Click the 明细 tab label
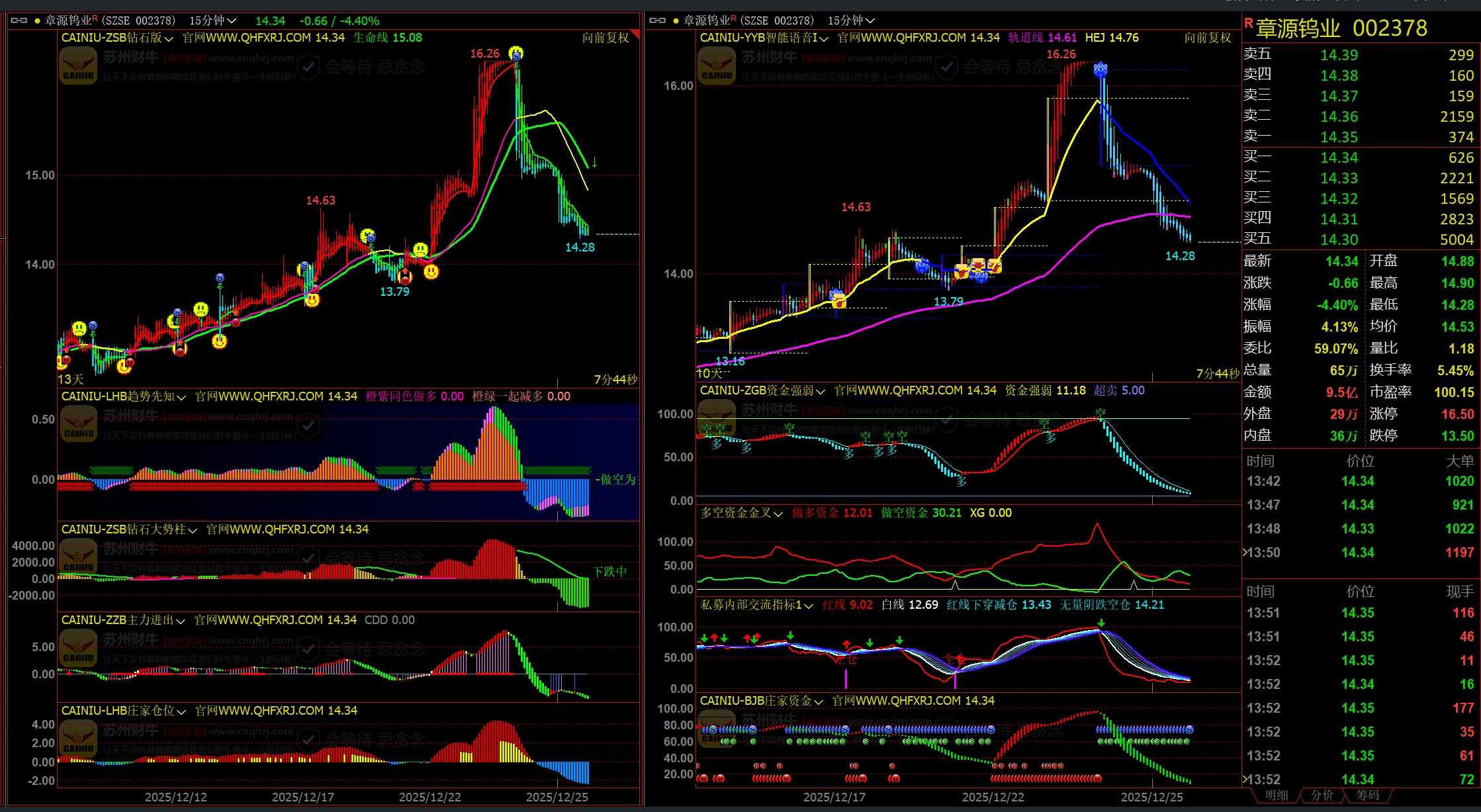1481x812 pixels. (x=1276, y=795)
